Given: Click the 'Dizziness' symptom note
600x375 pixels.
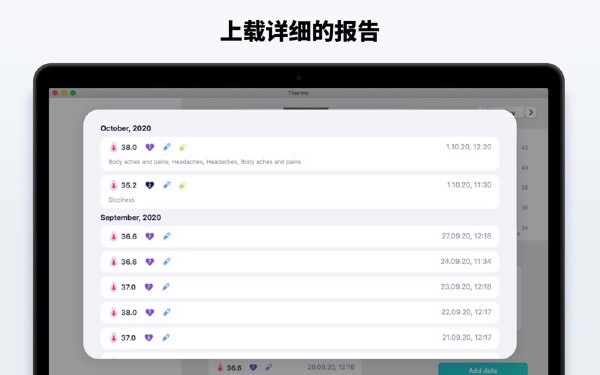Looking at the screenshot, I should tap(121, 200).
